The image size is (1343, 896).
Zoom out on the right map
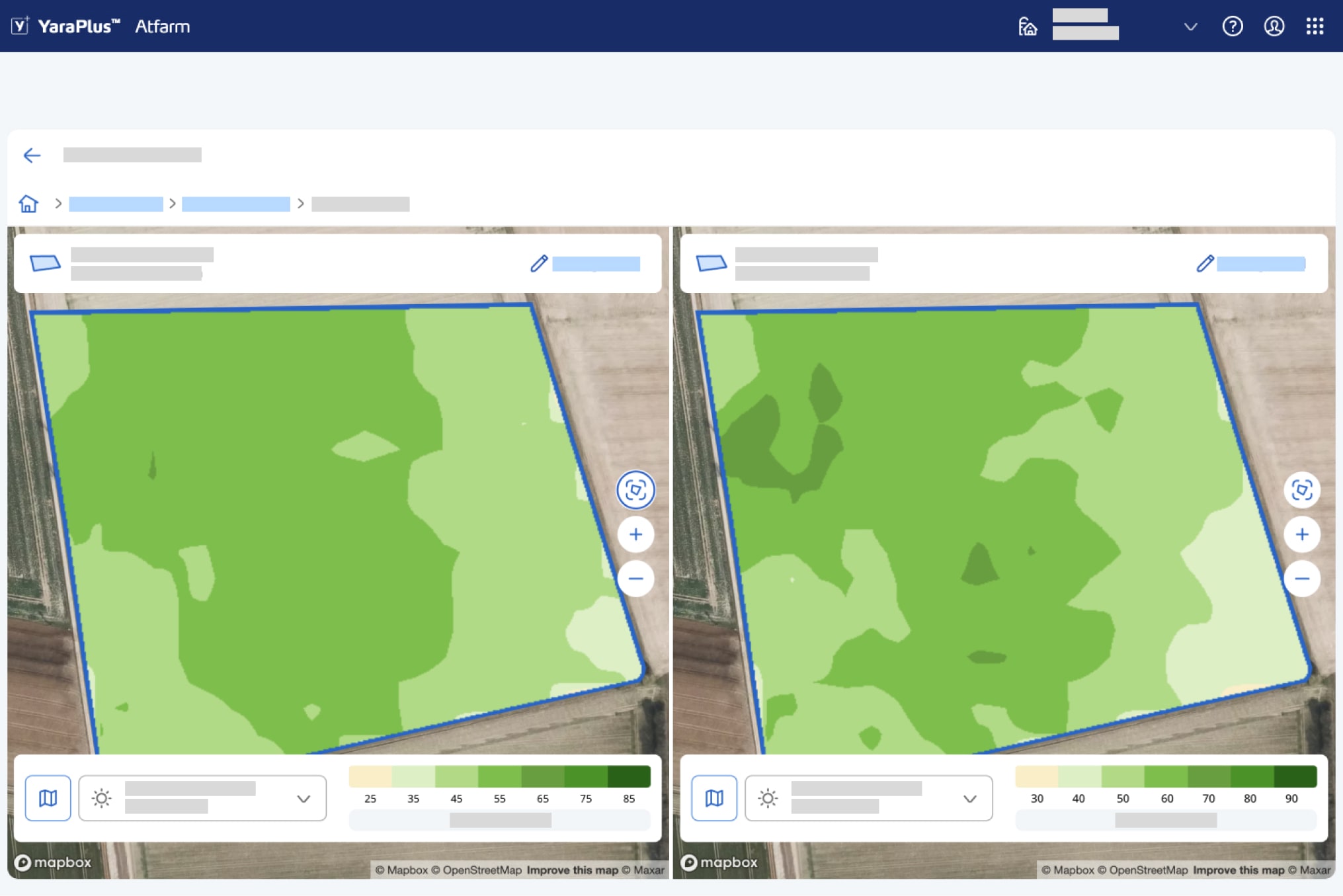1301,579
